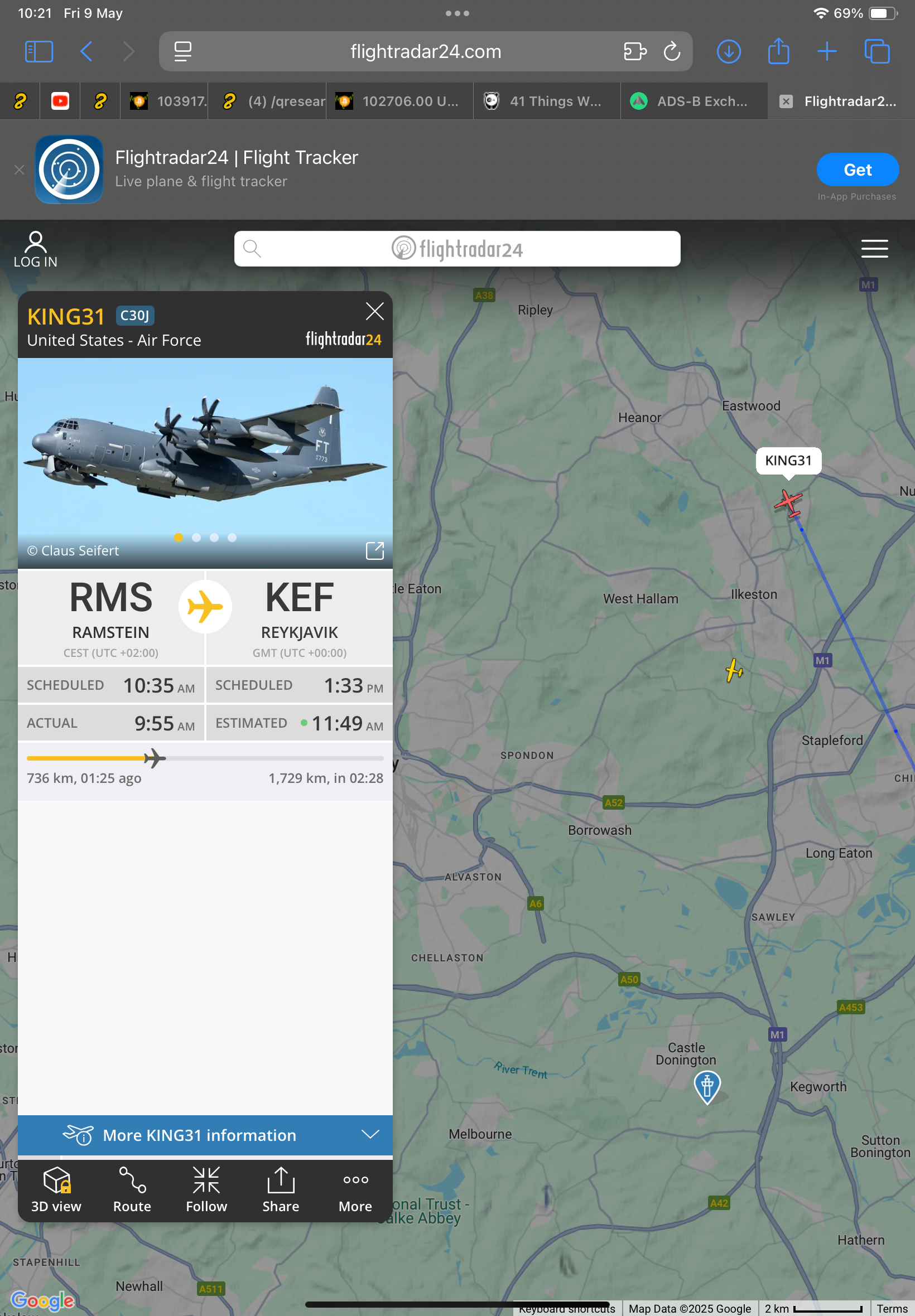The height and width of the screenshot is (1316, 915).
Task: Select the yellow light aircraft on map
Action: coord(733,670)
